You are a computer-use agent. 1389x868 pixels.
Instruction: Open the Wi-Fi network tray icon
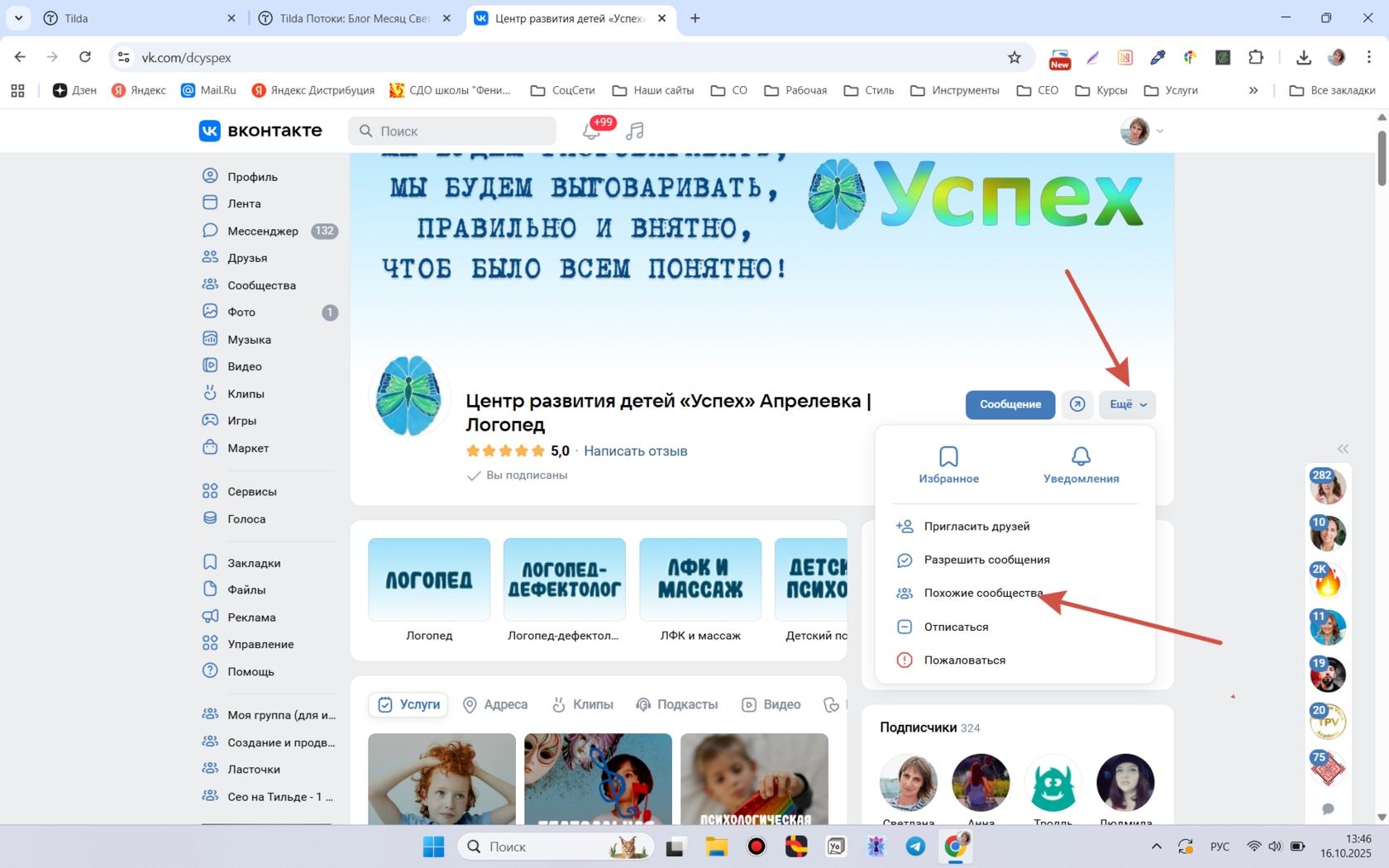[1253, 846]
